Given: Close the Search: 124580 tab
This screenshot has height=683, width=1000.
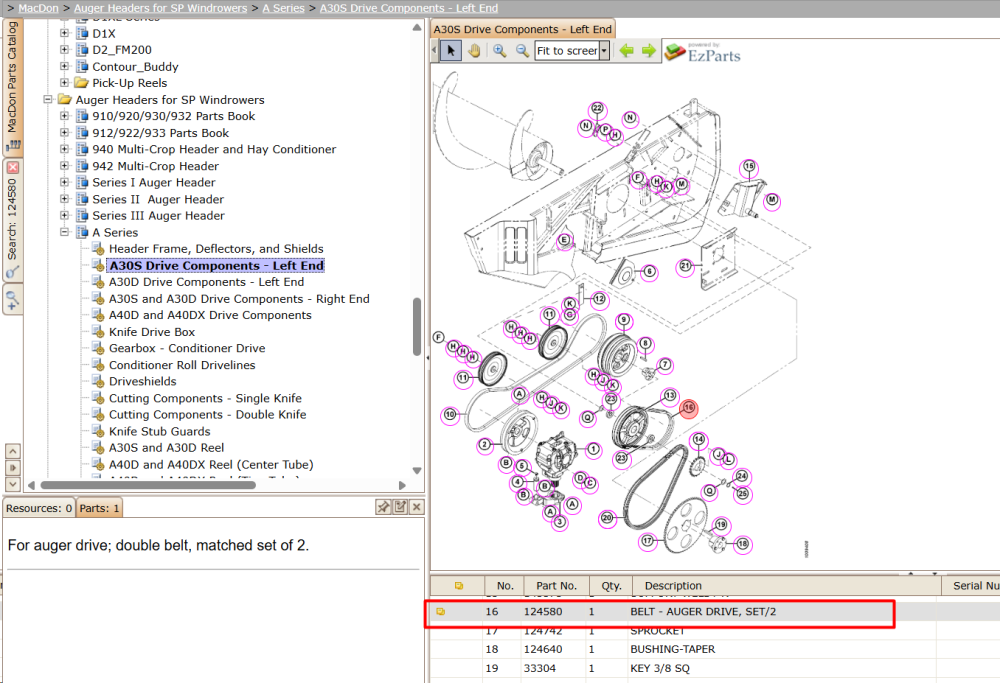Looking at the screenshot, I should click(13, 168).
